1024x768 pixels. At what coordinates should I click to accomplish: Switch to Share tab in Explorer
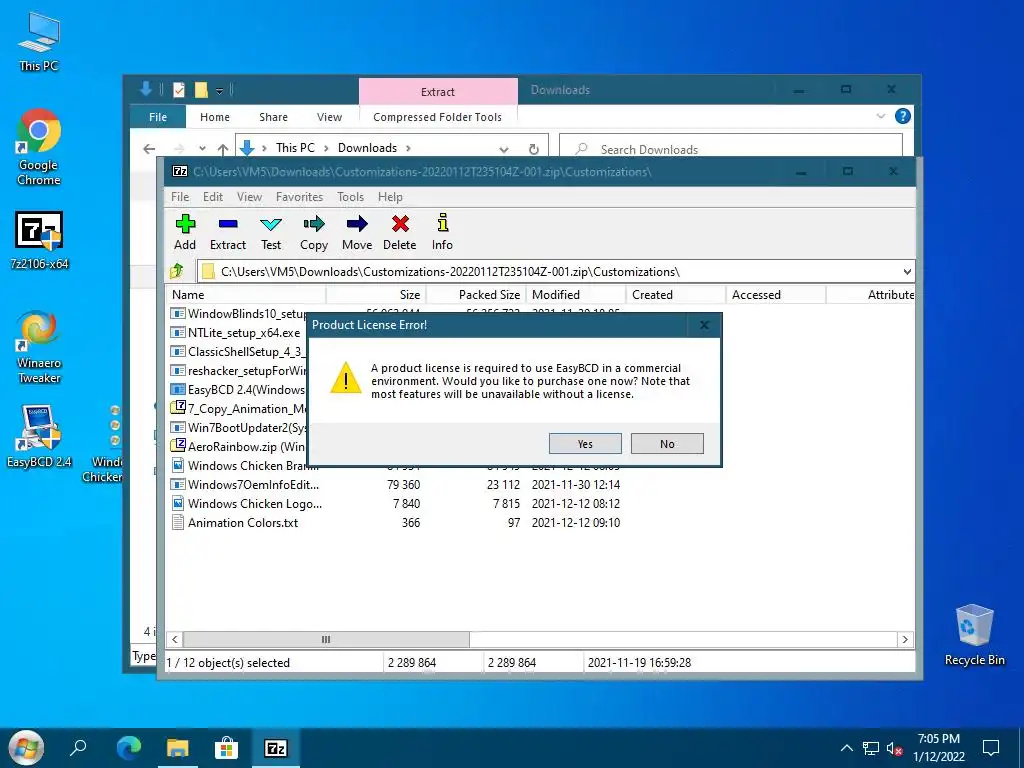(273, 117)
